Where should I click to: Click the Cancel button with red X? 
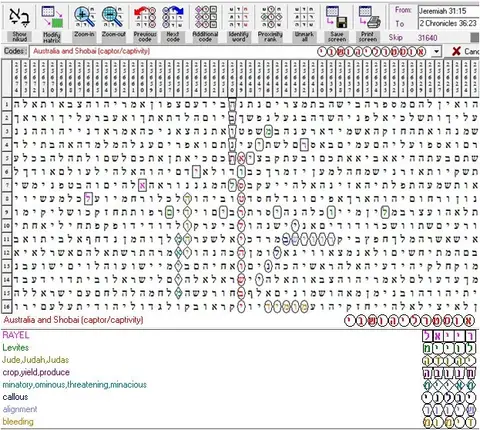click(465, 51)
